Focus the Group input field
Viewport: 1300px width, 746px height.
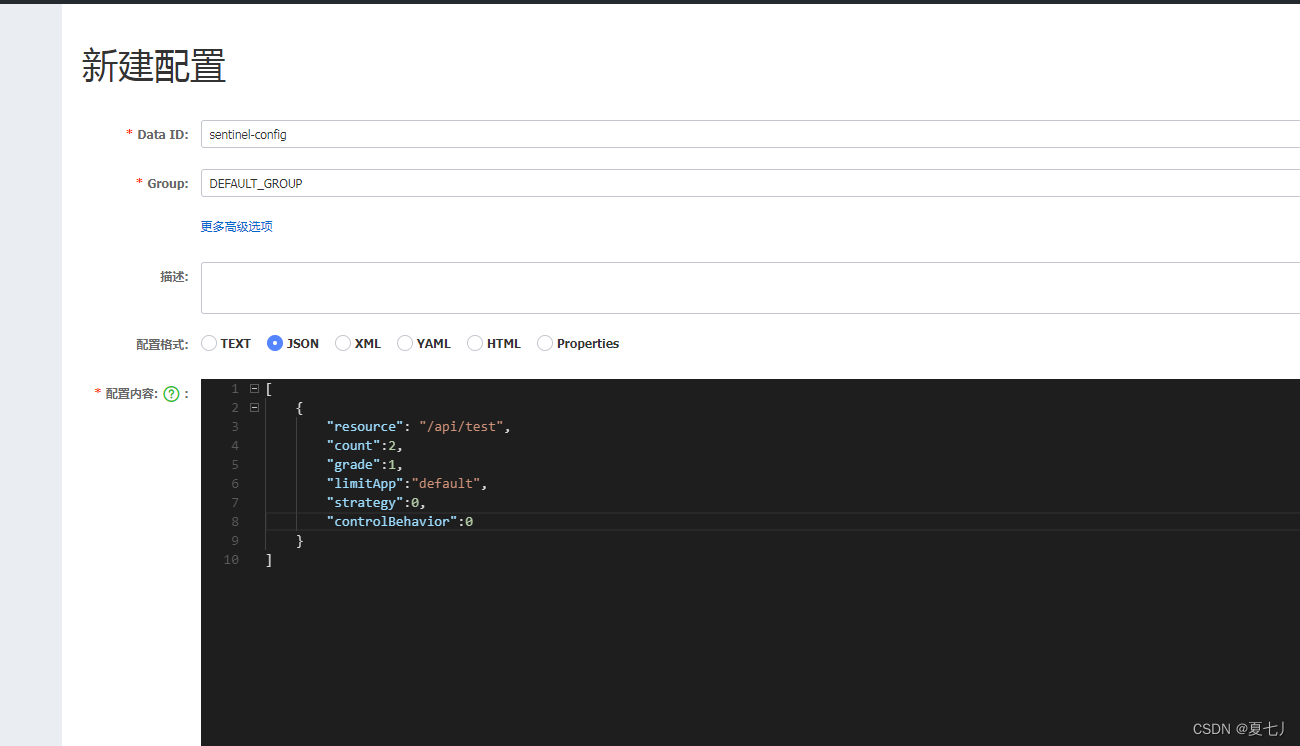click(750, 183)
